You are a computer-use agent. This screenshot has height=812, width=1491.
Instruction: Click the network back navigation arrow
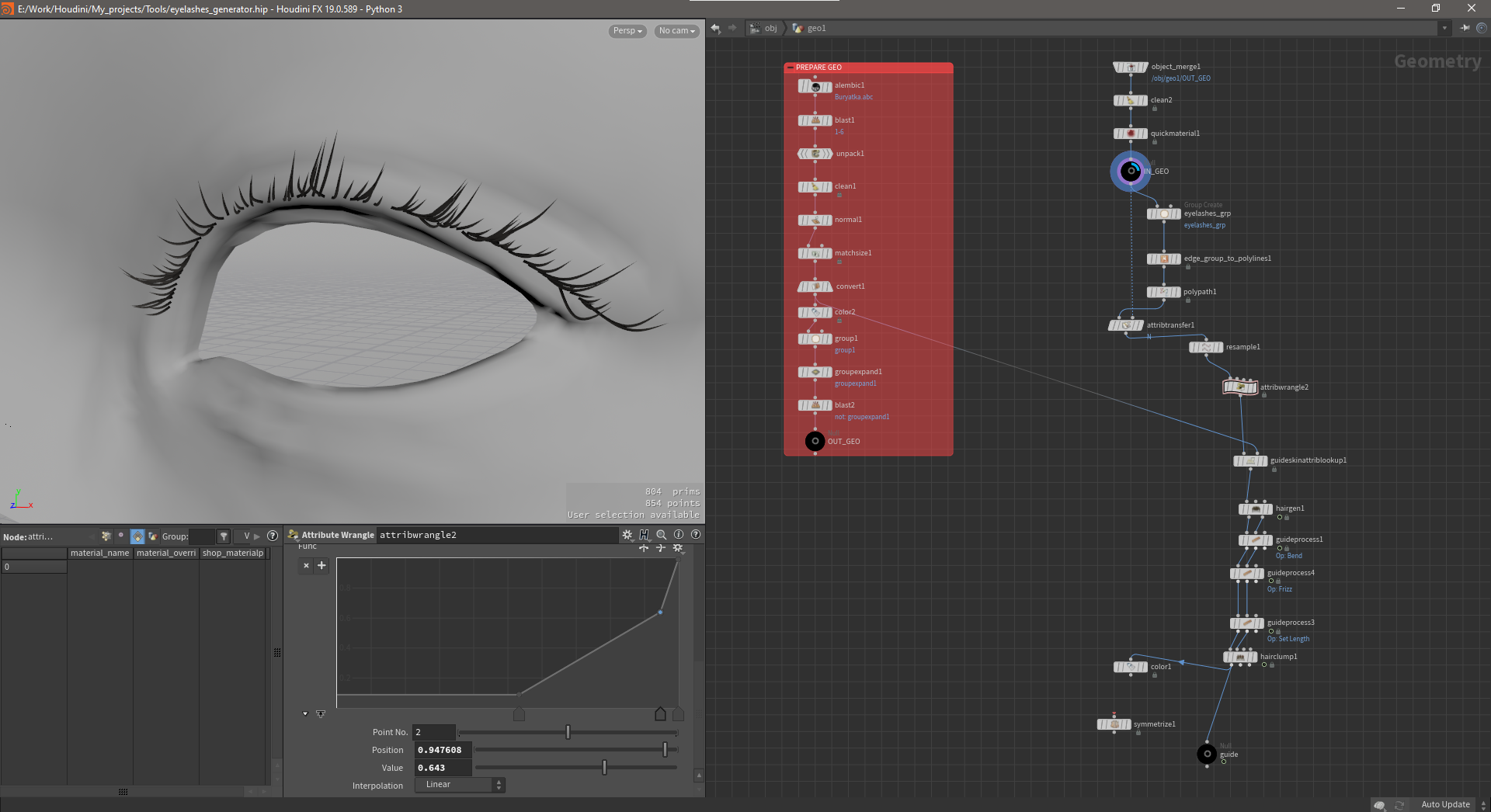coord(715,28)
